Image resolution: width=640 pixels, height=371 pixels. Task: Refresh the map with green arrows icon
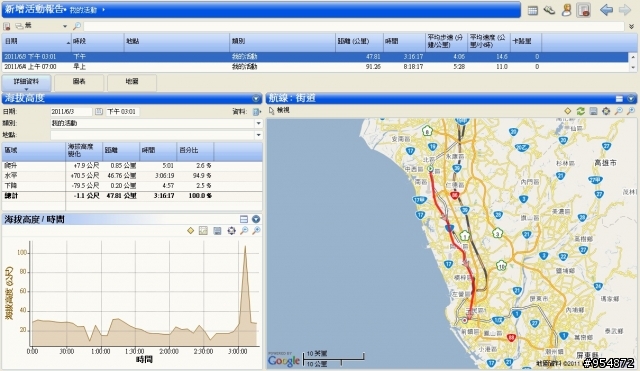point(580,111)
